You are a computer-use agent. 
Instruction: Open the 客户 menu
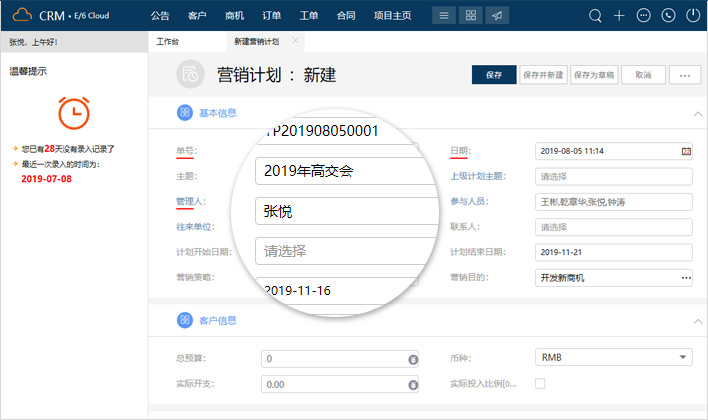(x=197, y=16)
